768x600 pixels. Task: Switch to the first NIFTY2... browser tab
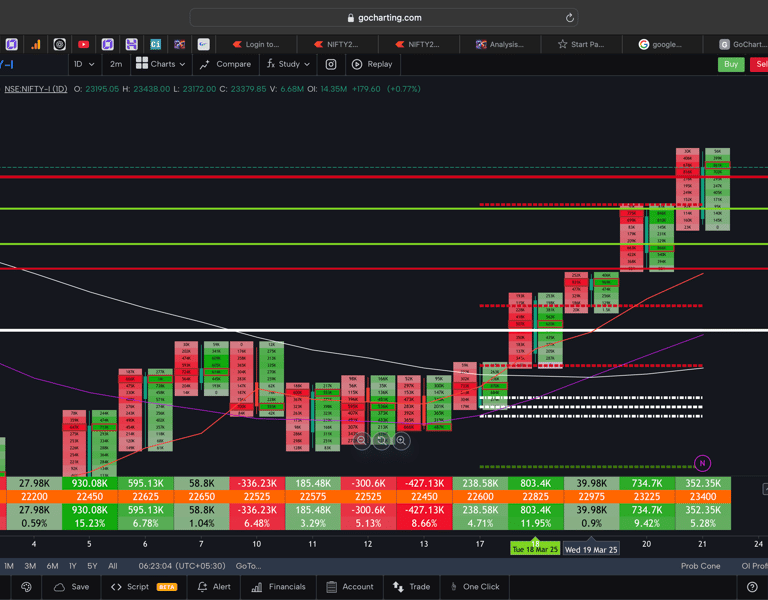pyautogui.click(x=337, y=45)
